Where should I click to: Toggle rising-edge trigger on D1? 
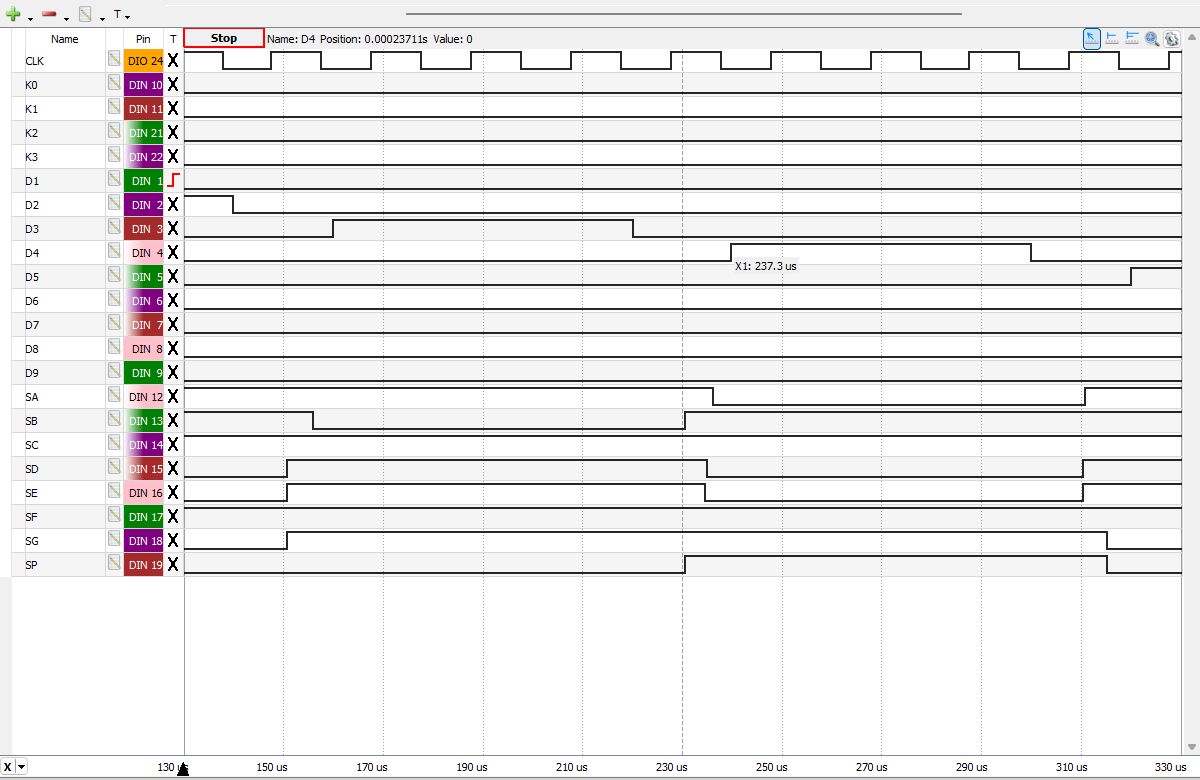(173, 180)
